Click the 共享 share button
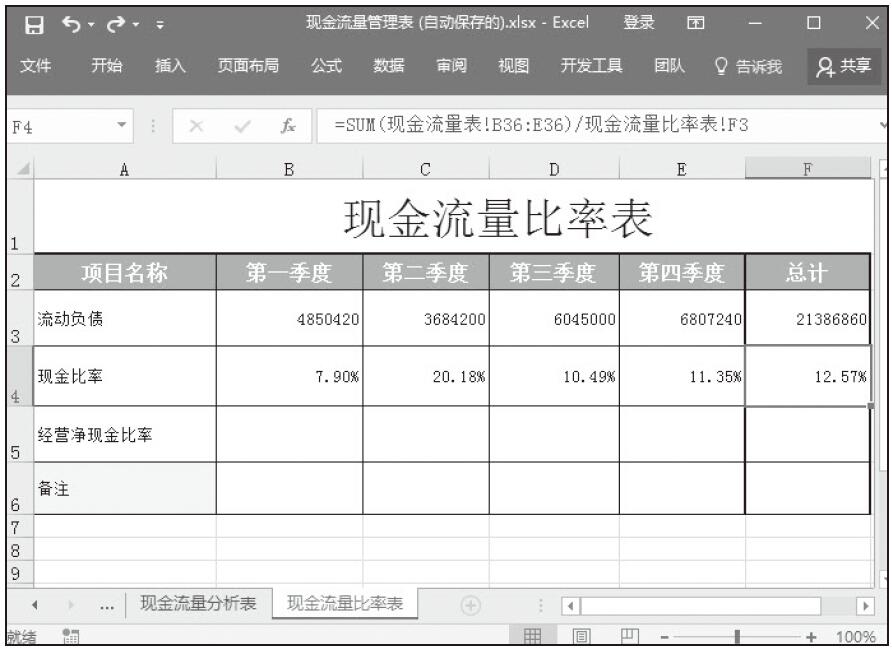This screenshot has height=649, width=892. pos(843,66)
